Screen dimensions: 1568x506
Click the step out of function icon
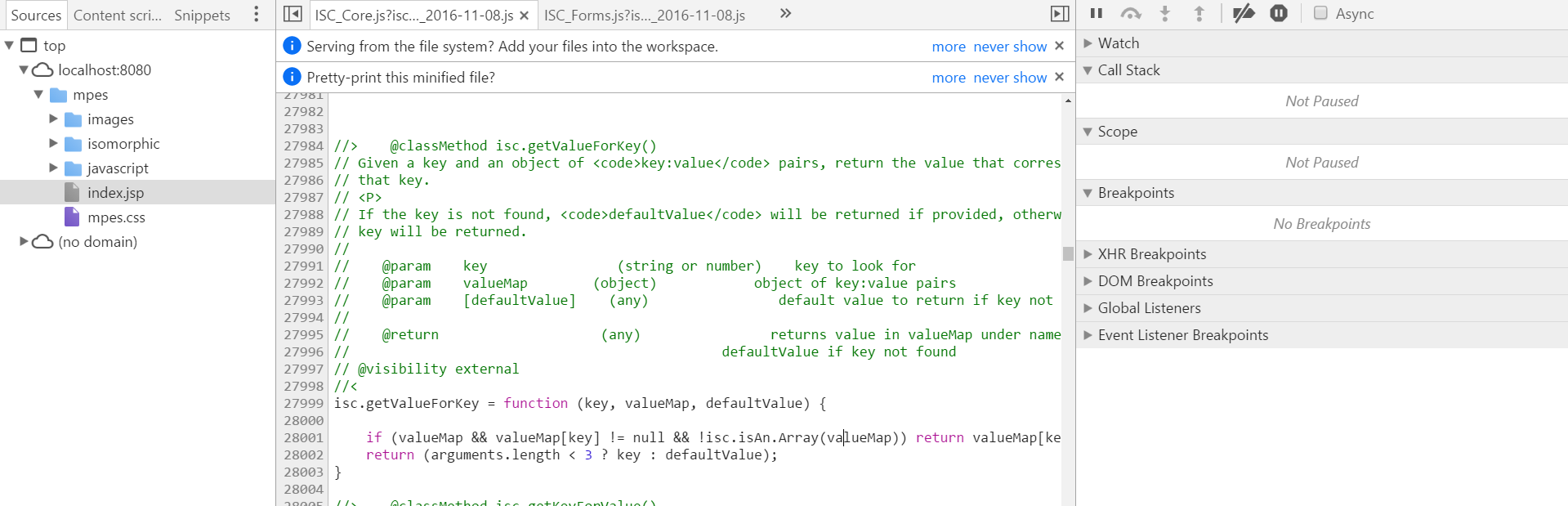pos(1199,14)
